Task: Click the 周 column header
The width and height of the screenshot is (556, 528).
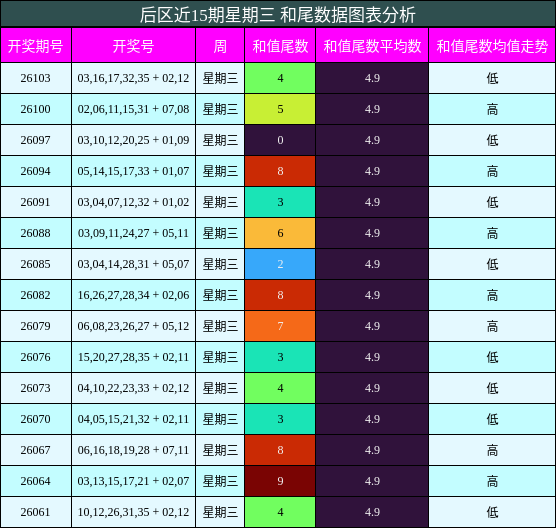Action: coord(220,46)
